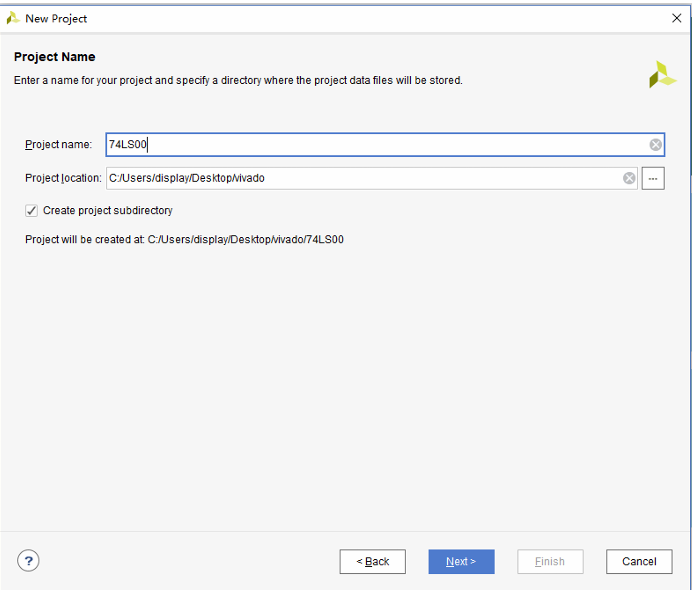The width and height of the screenshot is (694, 595).
Task: Open the help question mark icon
Action: click(x=28, y=561)
